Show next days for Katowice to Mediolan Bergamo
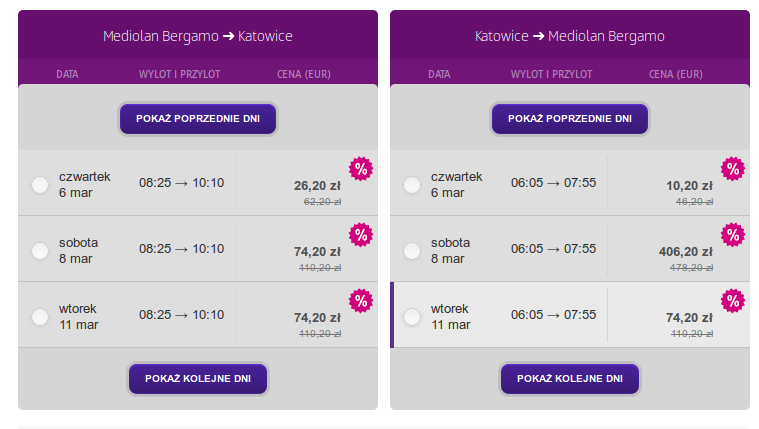The image size is (759, 429). click(570, 379)
